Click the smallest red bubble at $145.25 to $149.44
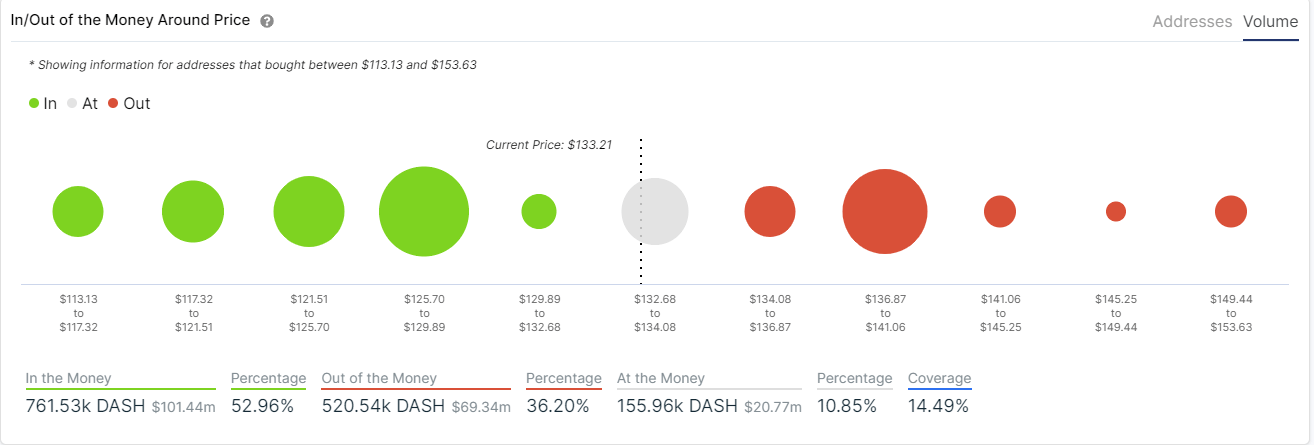This screenshot has height=445, width=1314. coord(1116,212)
